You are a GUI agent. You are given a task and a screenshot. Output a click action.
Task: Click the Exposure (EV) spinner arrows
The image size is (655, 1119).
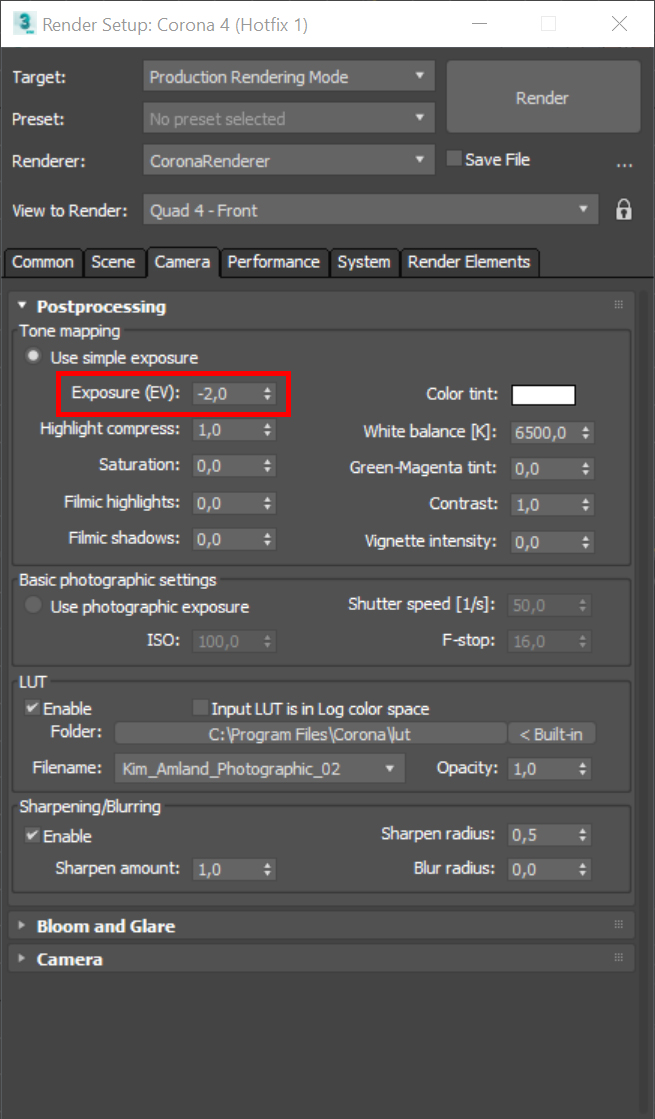pyautogui.click(x=267, y=394)
